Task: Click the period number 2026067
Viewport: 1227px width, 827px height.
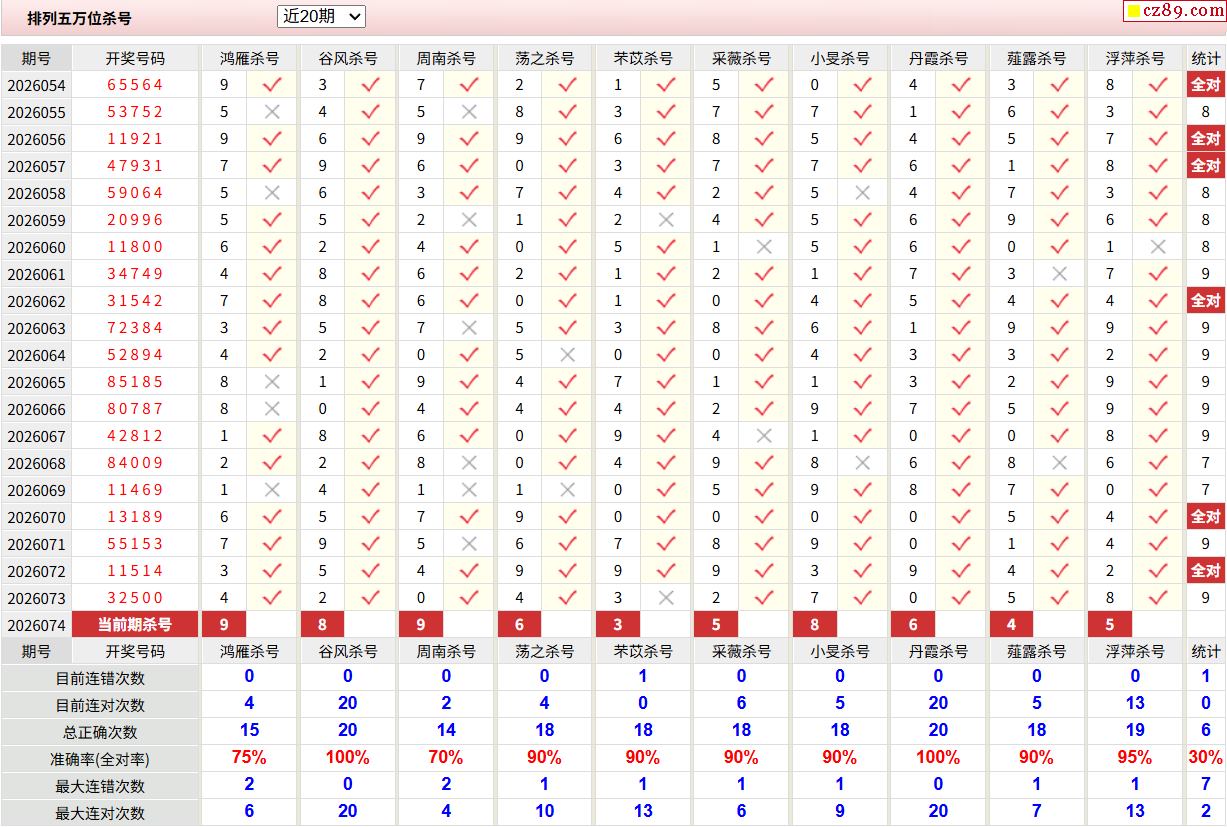Action: click(36, 436)
